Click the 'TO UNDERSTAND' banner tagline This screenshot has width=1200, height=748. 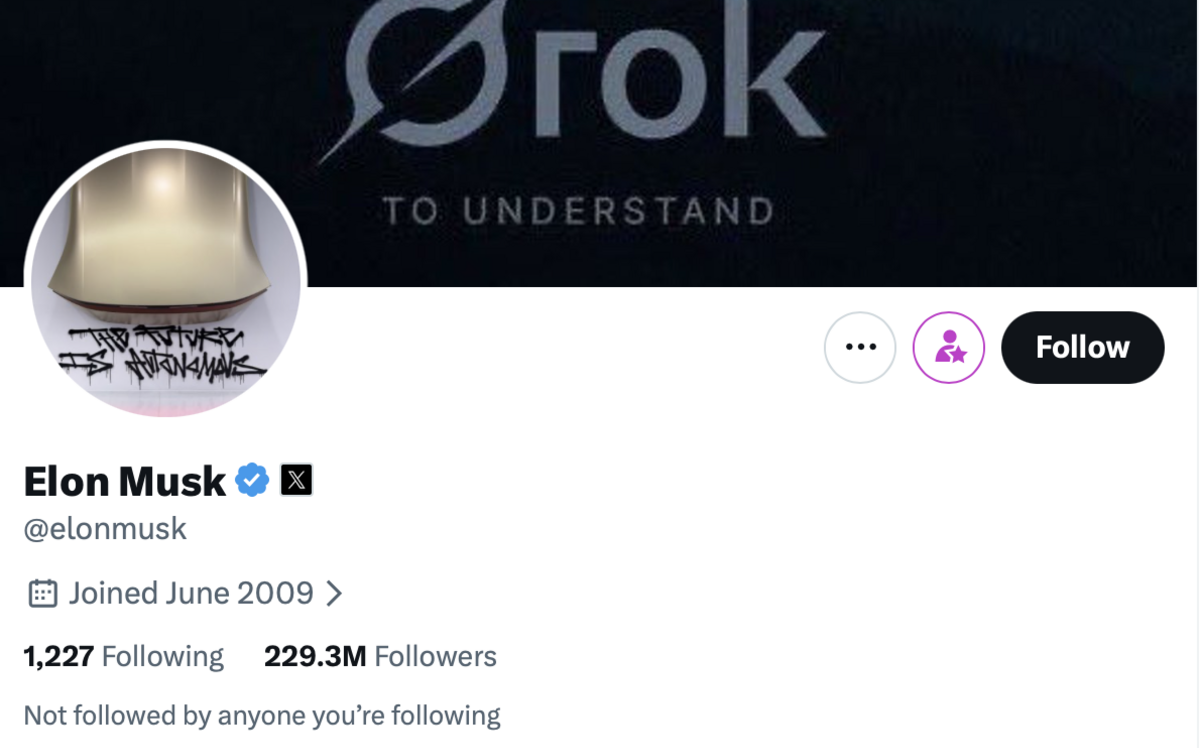tap(579, 211)
